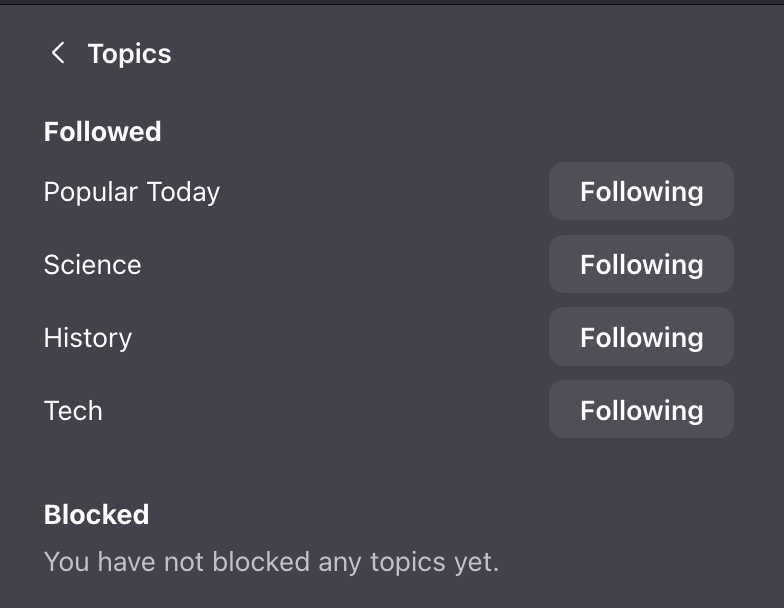Screen dimensions: 784x608
Task: Click the "You have not blocked" message
Action: (271, 562)
